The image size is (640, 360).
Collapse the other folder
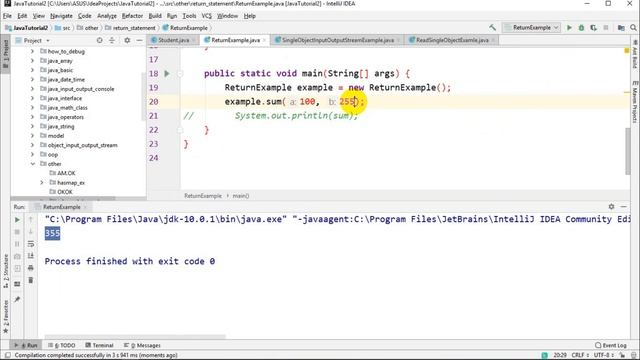(x=32, y=164)
